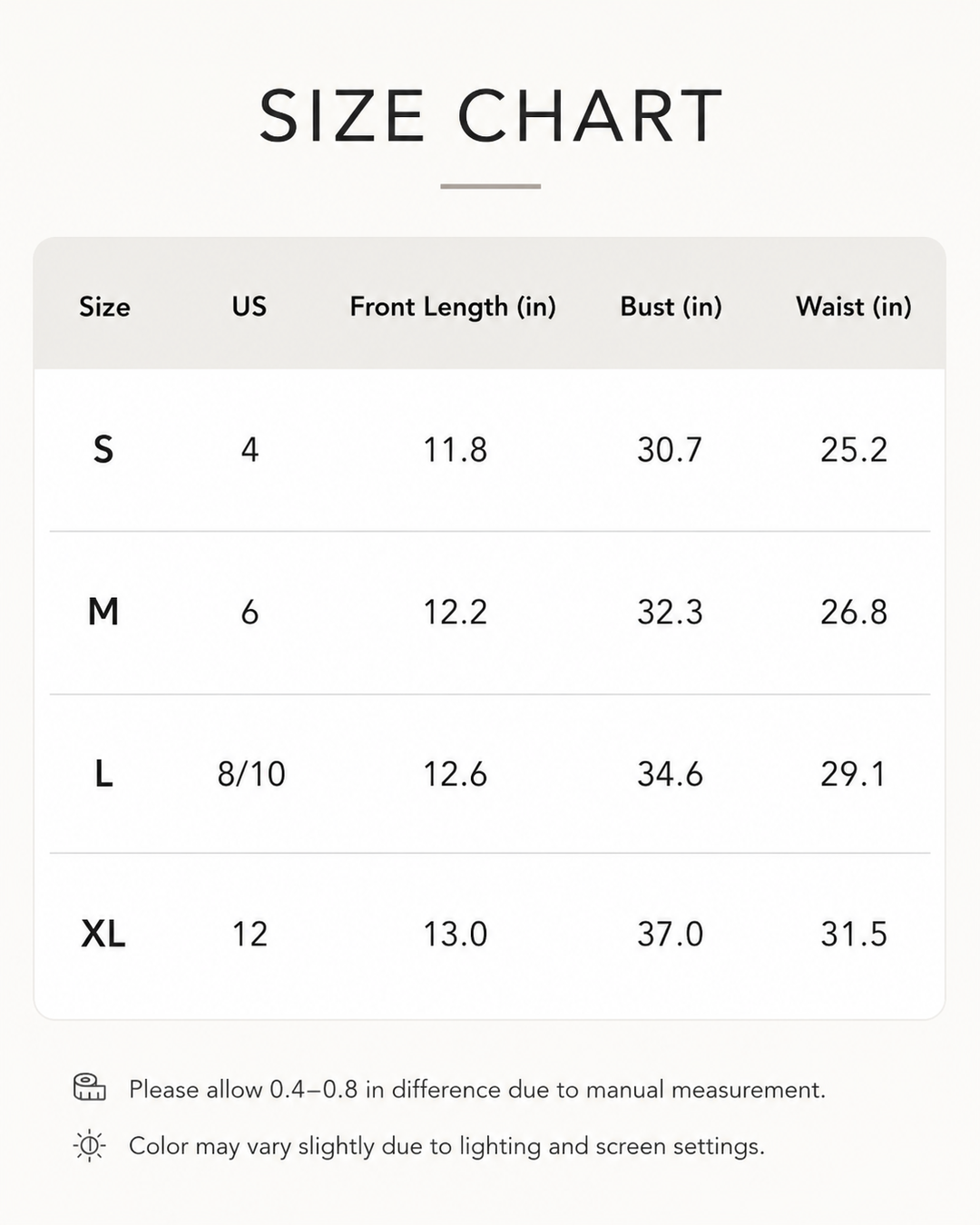
Task: Select the SIZE CHART title
Action: point(490,116)
